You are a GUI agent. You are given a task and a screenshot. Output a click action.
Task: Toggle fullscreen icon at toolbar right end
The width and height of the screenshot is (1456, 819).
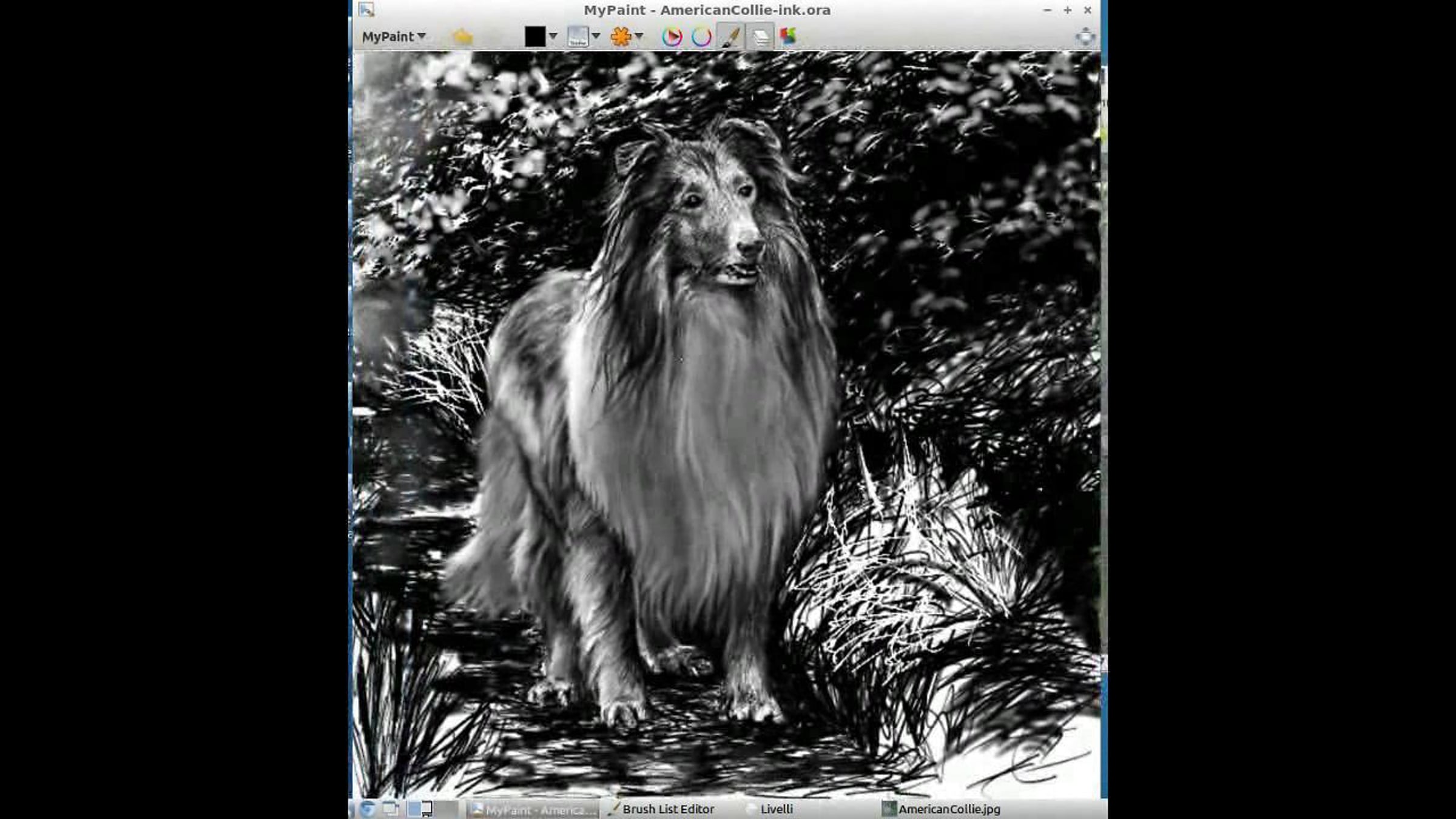point(1085,37)
